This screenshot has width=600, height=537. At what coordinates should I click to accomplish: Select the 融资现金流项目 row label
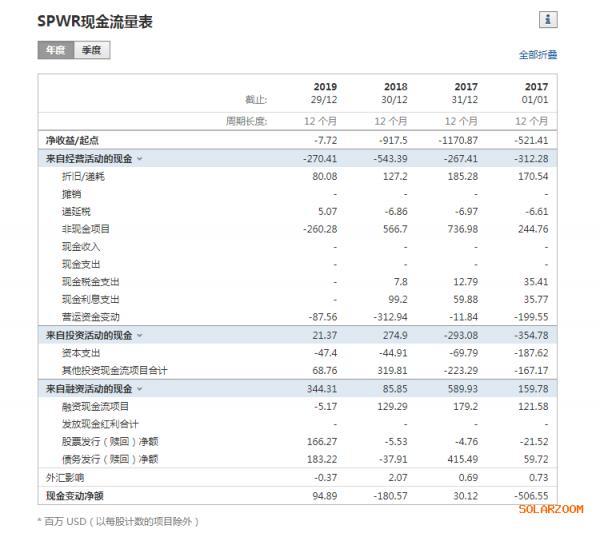pyautogui.click(x=95, y=406)
